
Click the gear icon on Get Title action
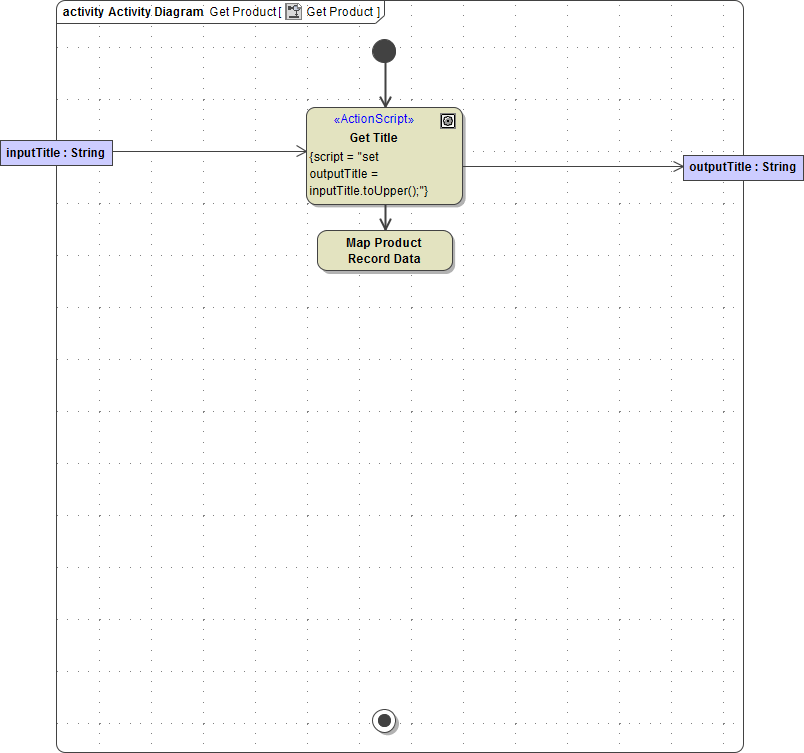click(x=448, y=121)
